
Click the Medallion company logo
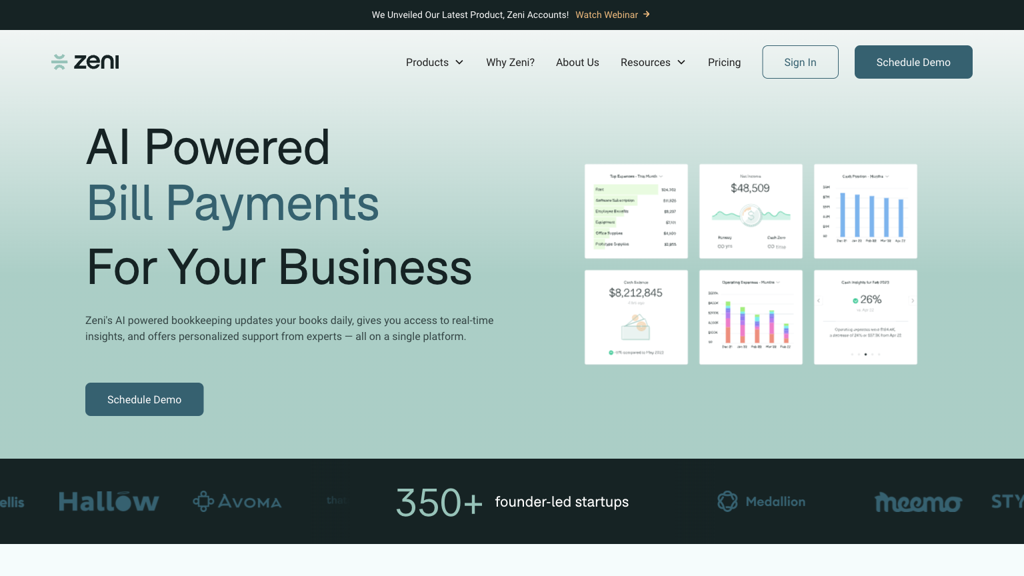coord(761,502)
